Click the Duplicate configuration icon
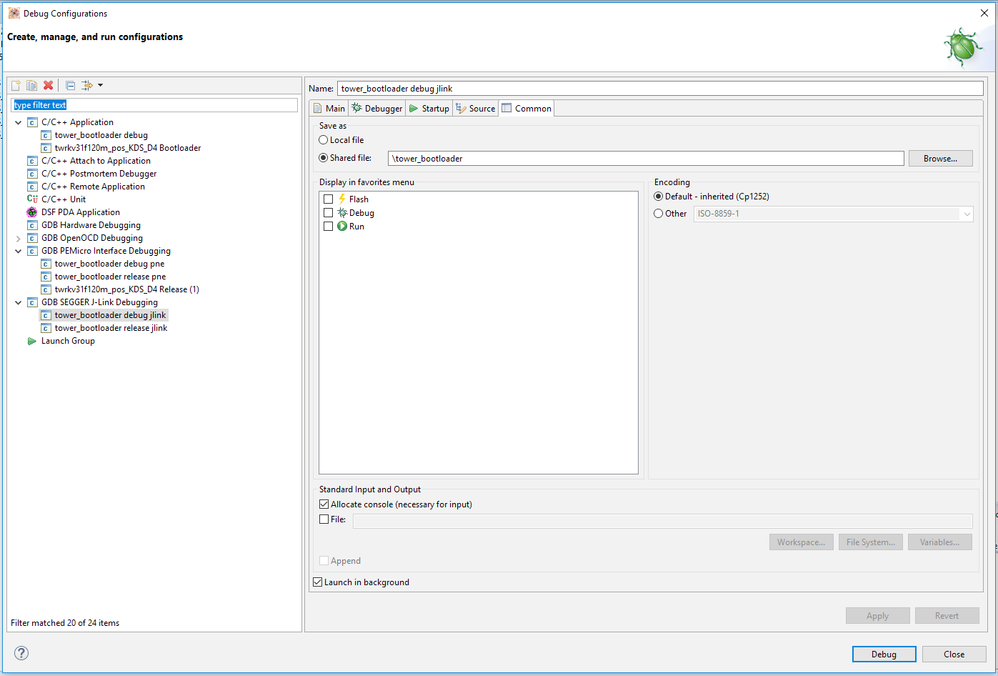This screenshot has width=998, height=676. [x=31, y=85]
